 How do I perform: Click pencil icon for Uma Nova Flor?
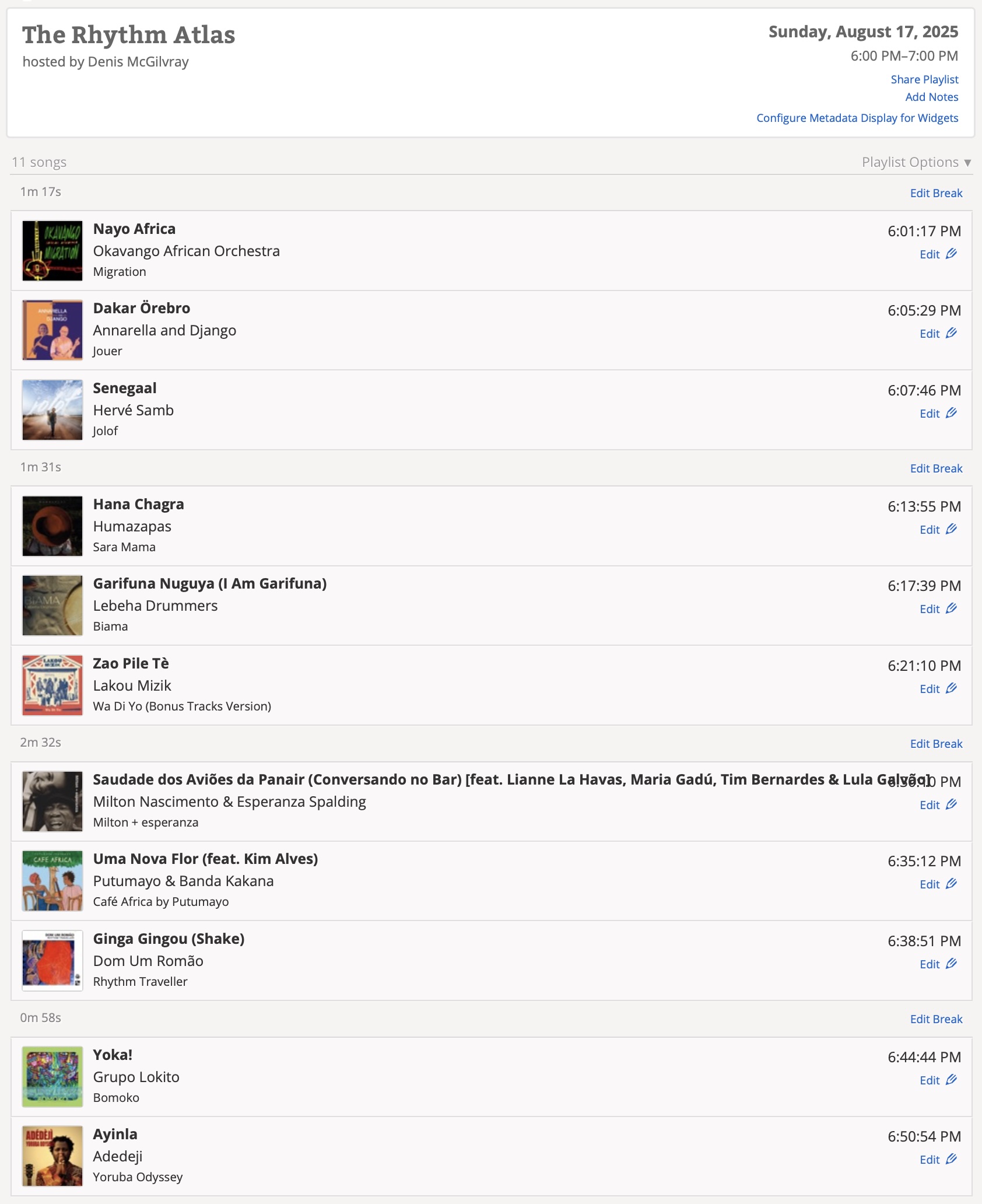[x=951, y=884]
